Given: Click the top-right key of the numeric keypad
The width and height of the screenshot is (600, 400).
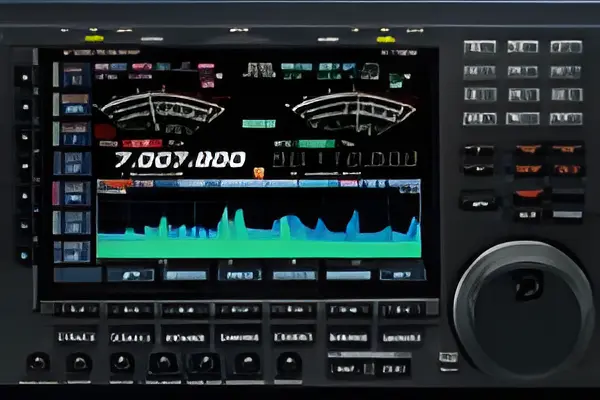Looking at the screenshot, I should click(566, 47).
